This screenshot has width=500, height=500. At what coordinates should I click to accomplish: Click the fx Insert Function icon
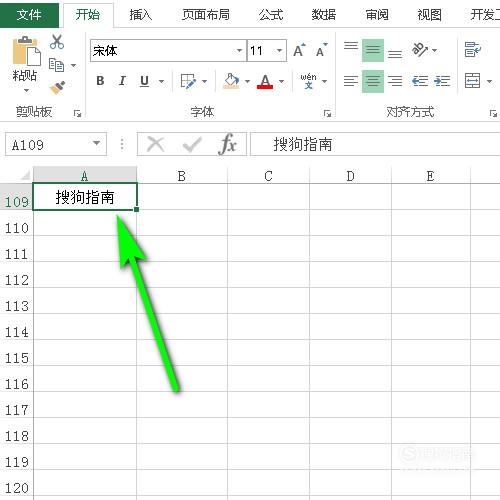[228, 144]
